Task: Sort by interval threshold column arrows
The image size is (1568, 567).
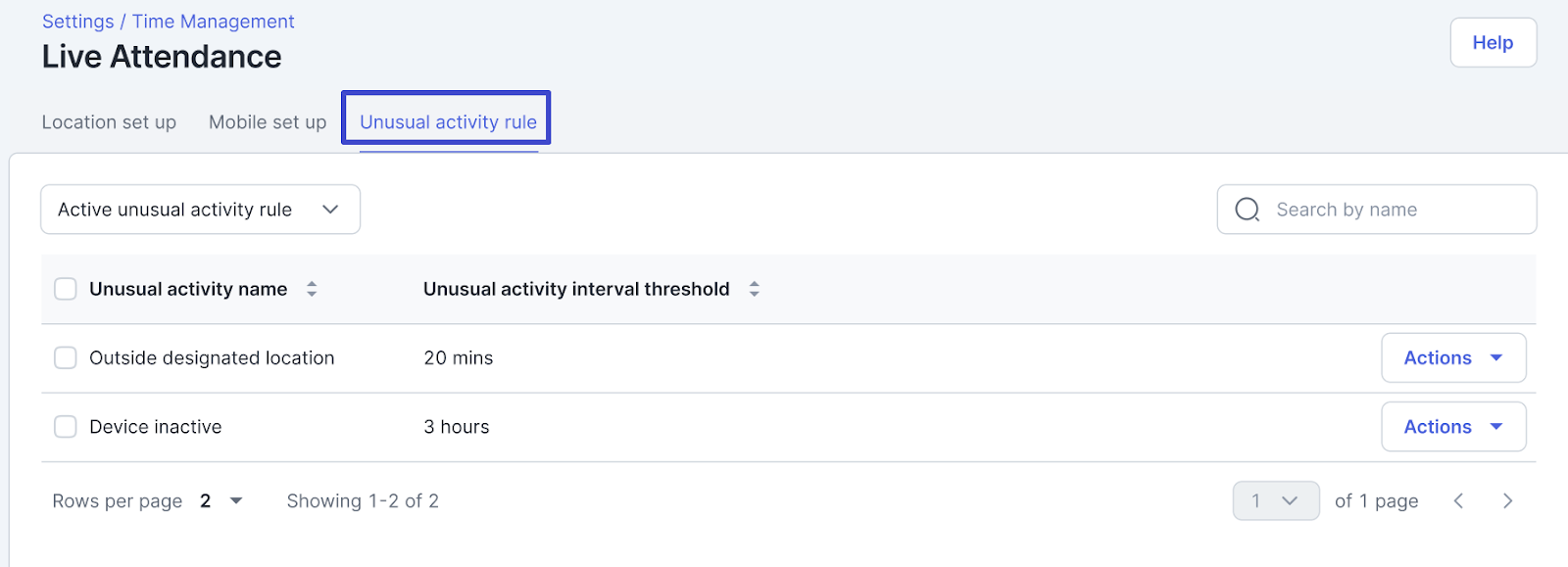Action: [754, 289]
